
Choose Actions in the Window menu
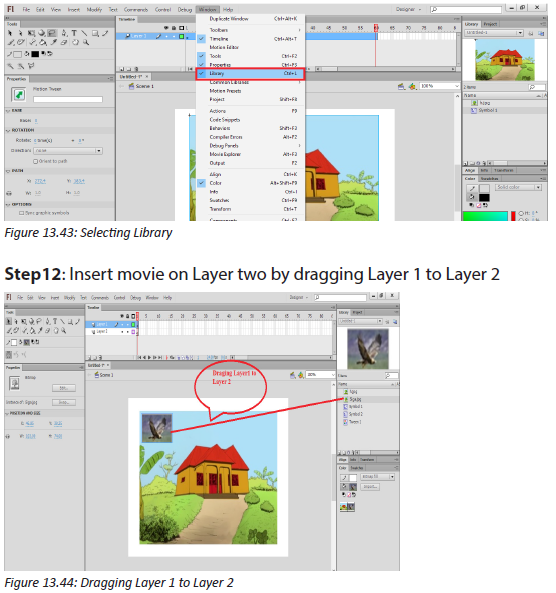250,111
